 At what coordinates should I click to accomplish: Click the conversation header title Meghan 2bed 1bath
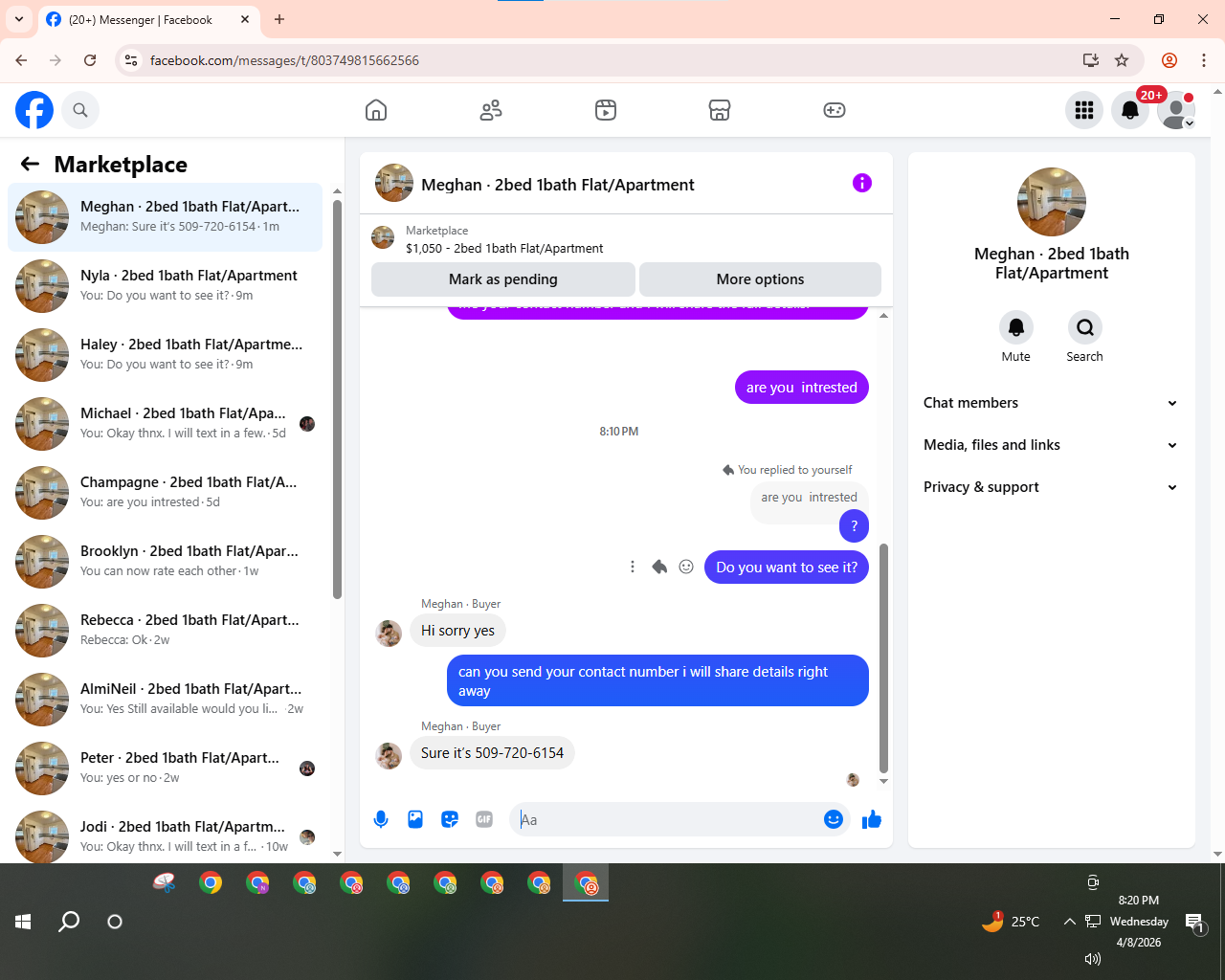click(x=558, y=185)
